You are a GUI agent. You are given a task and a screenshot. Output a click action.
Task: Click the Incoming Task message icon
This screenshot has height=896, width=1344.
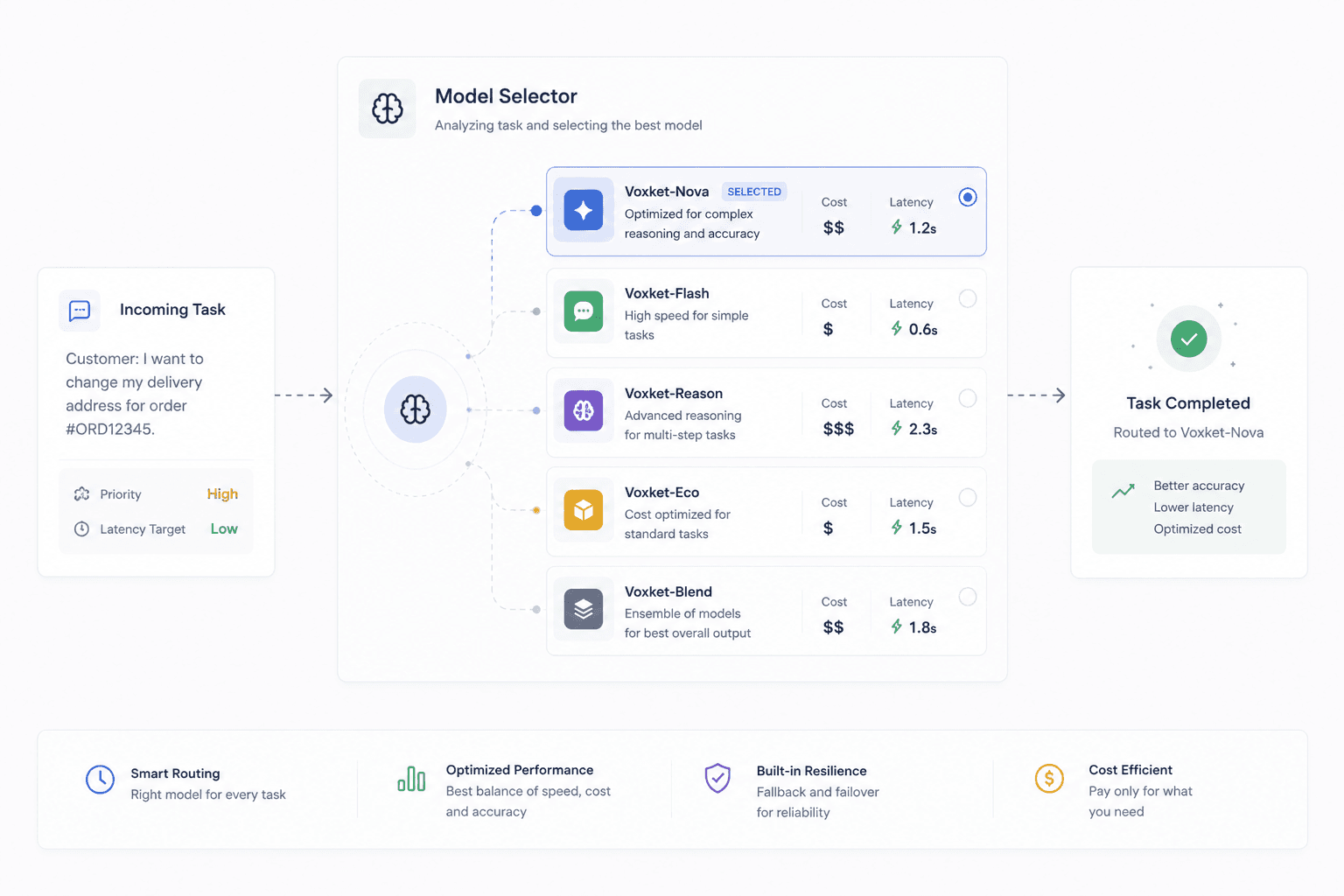tap(80, 311)
